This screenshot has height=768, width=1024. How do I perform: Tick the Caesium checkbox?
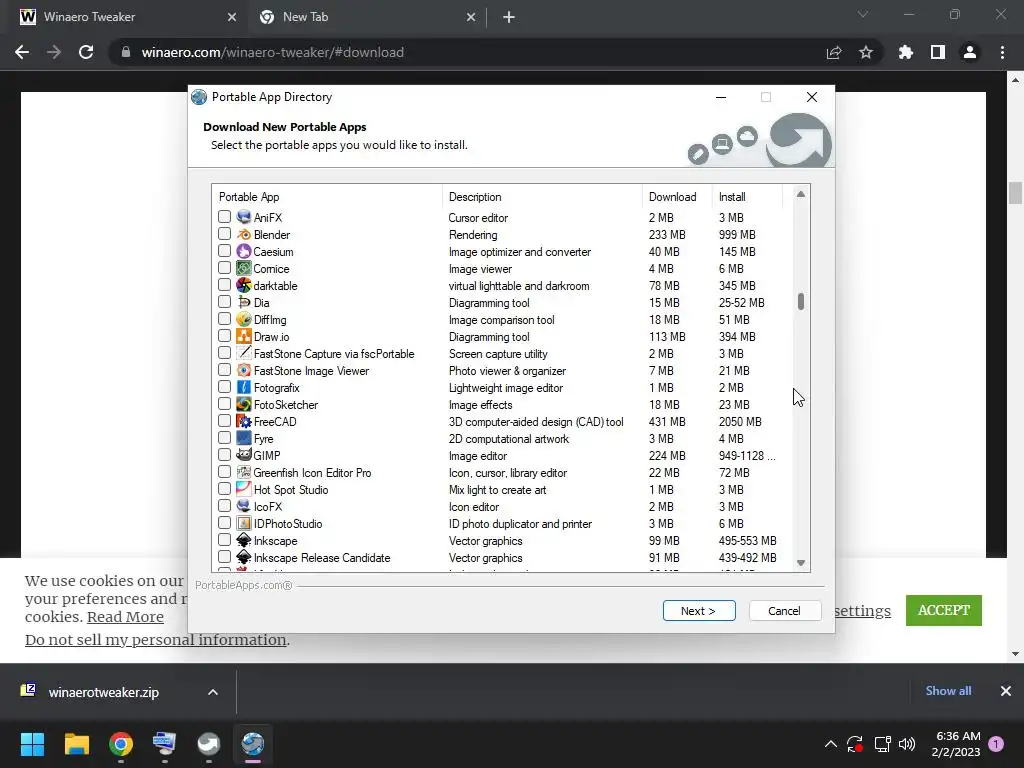pyautogui.click(x=224, y=250)
